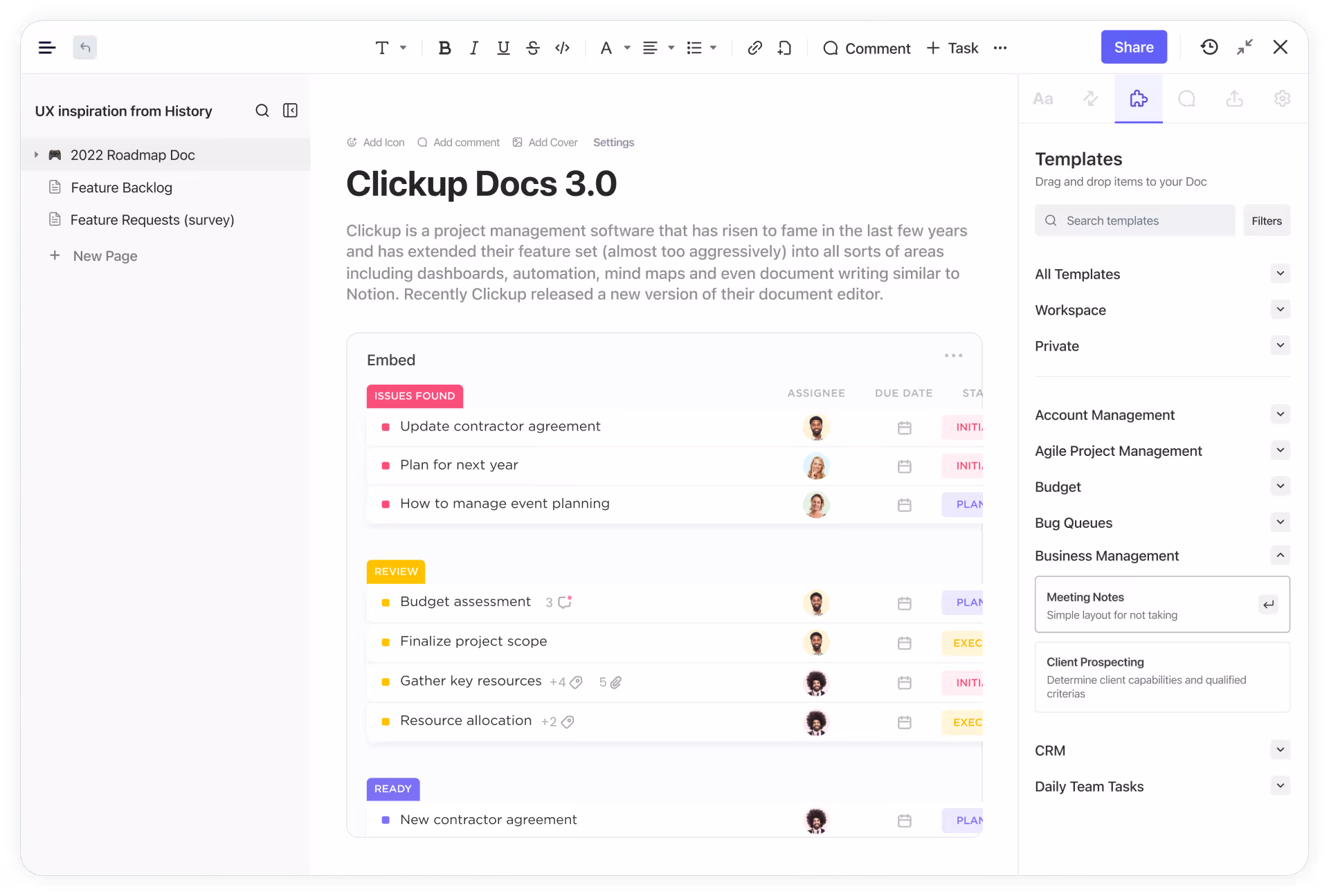Insert a link using the chain icon
Screen dimensions: 1329x896
754,48
